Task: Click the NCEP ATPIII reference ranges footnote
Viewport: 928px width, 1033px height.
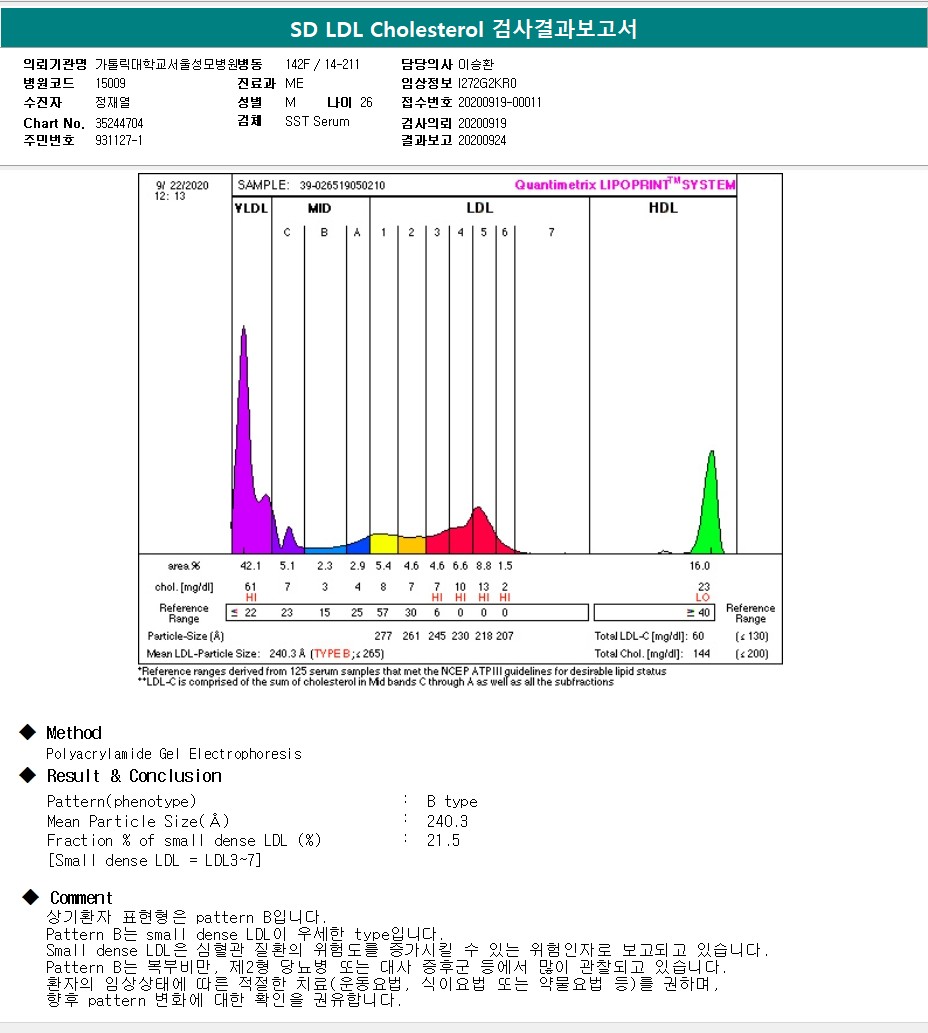Action: click(x=402, y=671)
